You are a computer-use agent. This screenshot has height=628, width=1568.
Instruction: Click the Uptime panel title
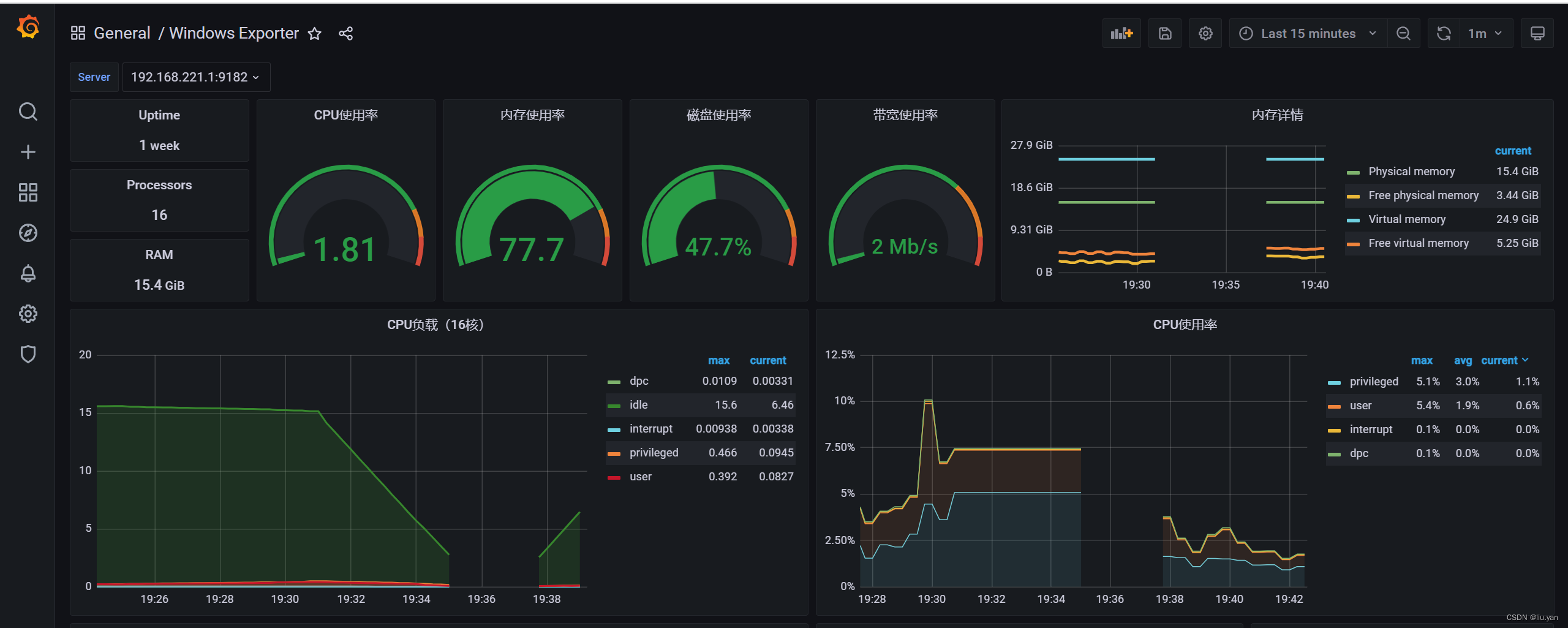(x=159, y=115)
